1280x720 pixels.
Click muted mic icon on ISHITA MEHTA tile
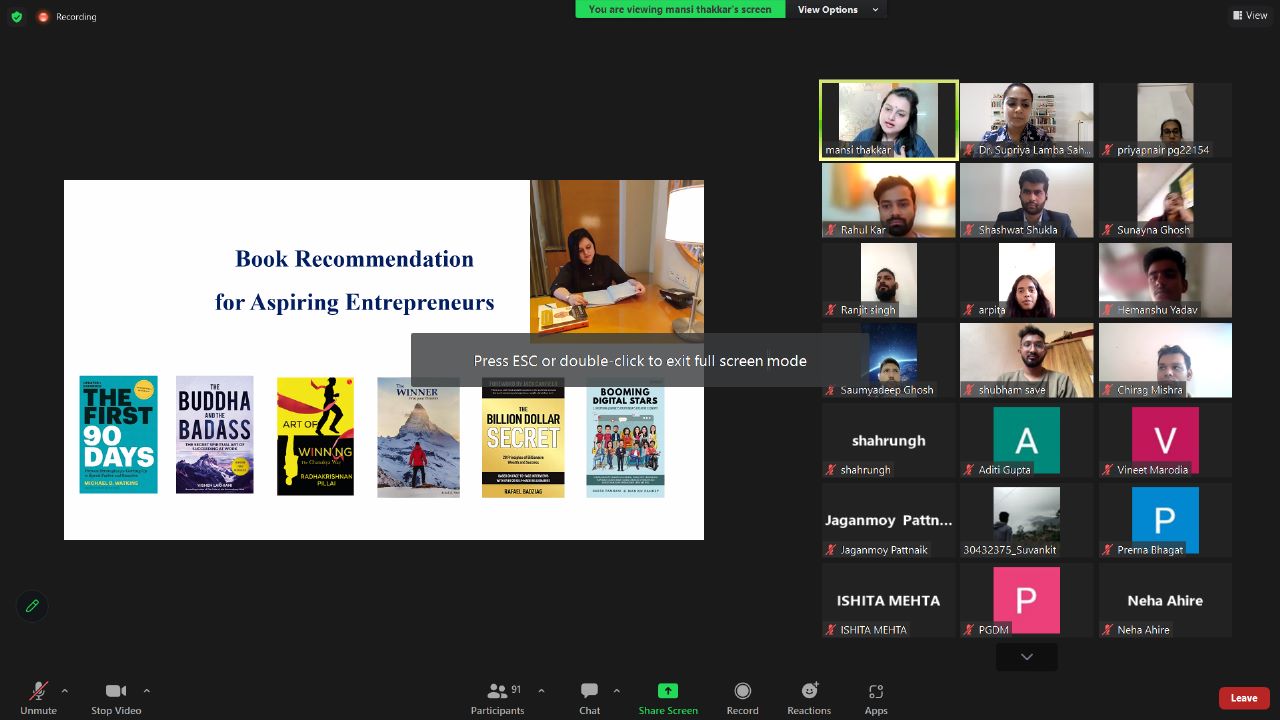pyautogui.click(x=831, y=630)
